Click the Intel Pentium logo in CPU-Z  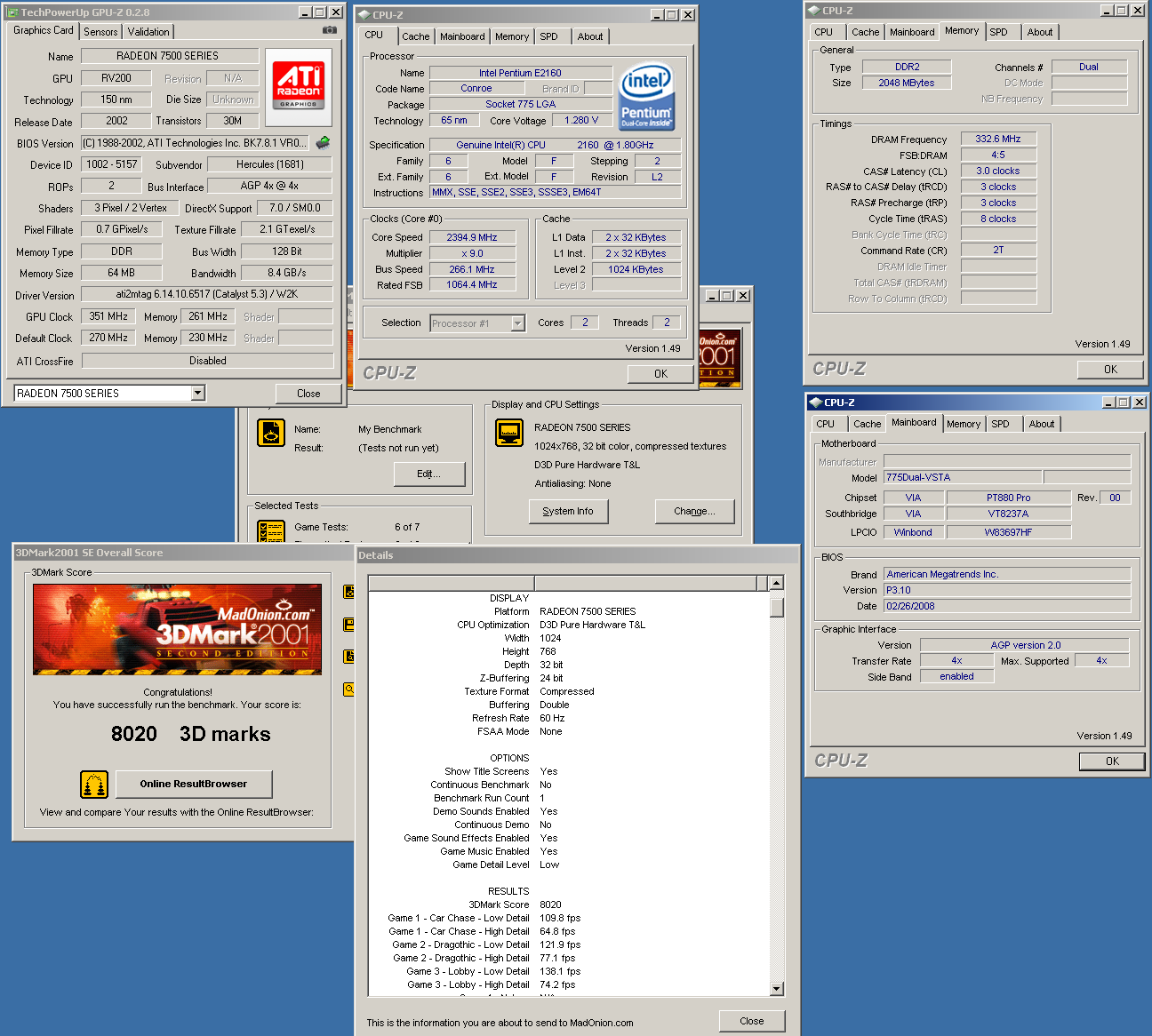point(646,96)
